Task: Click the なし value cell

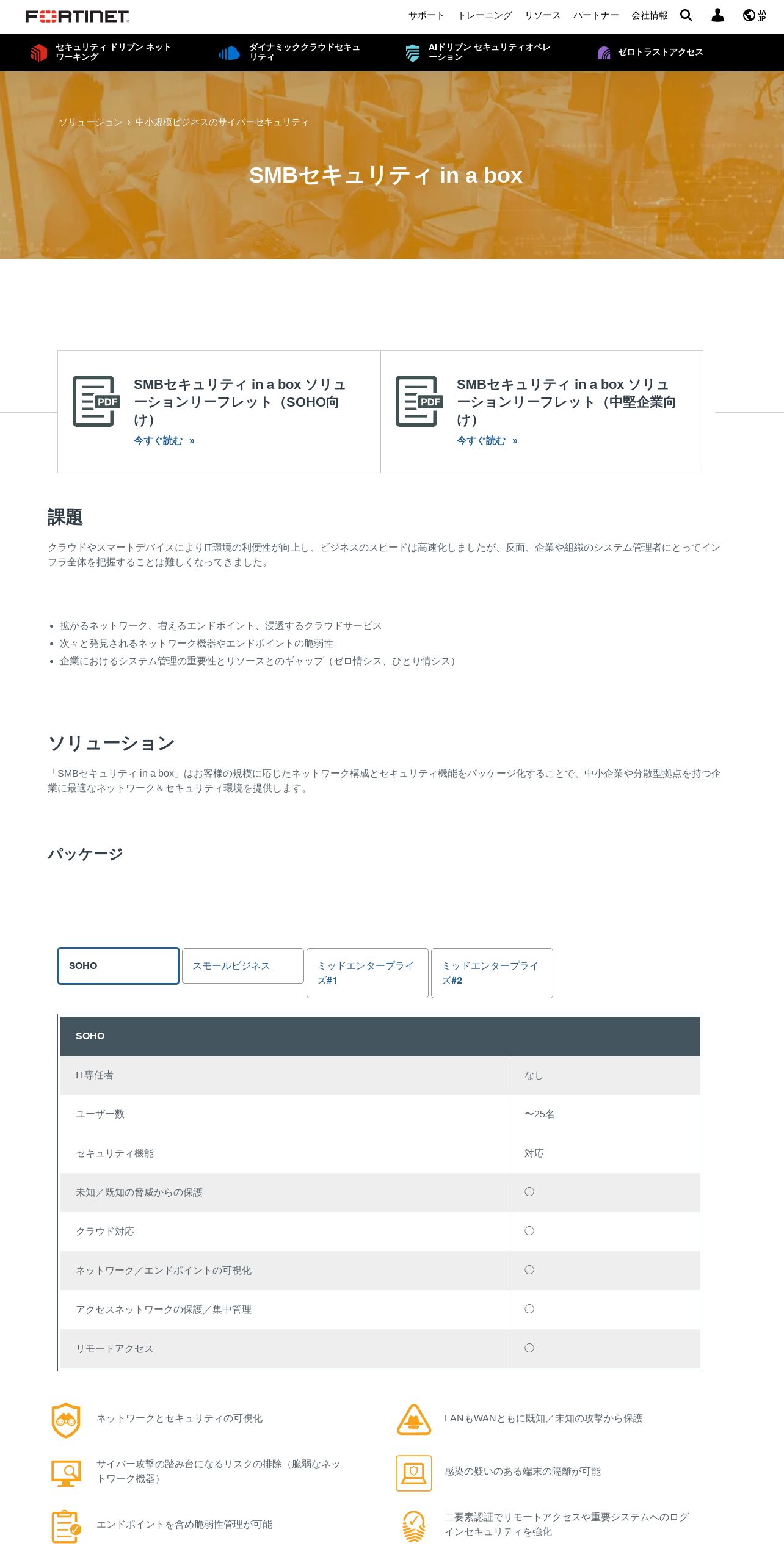Action: pyautogui.click(x=604, y=1075)
